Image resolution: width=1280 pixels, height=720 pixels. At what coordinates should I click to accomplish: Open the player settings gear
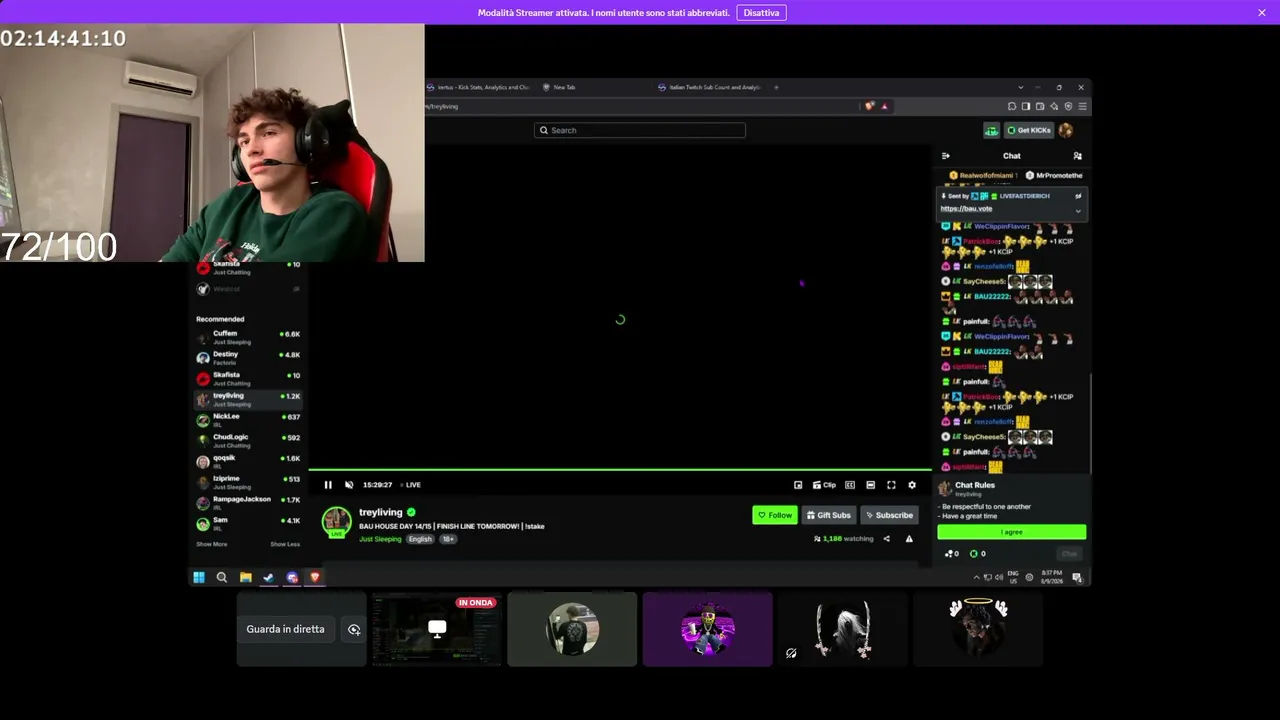coord(912,485)
